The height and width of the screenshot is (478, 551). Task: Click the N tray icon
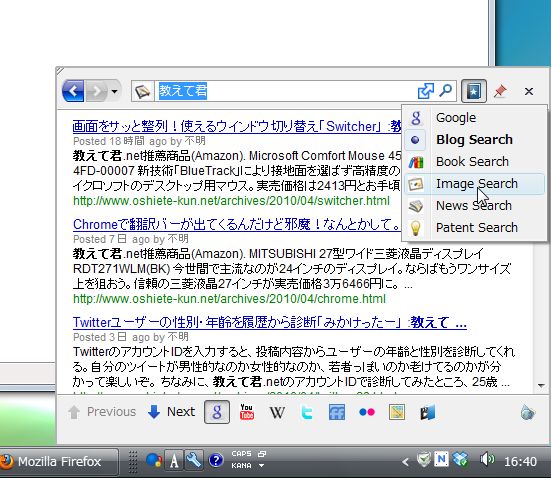click(x=441, y=459)
